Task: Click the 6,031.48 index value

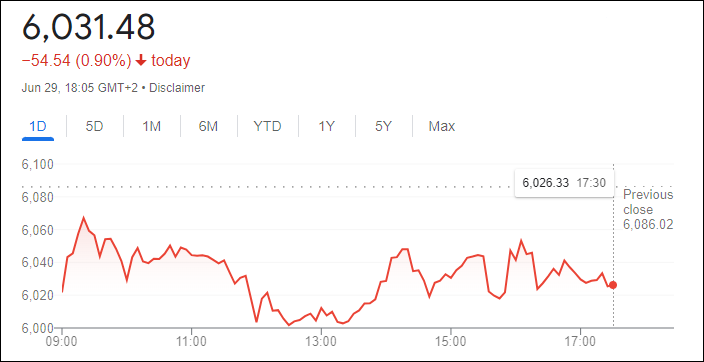Action: pos(88,27)
